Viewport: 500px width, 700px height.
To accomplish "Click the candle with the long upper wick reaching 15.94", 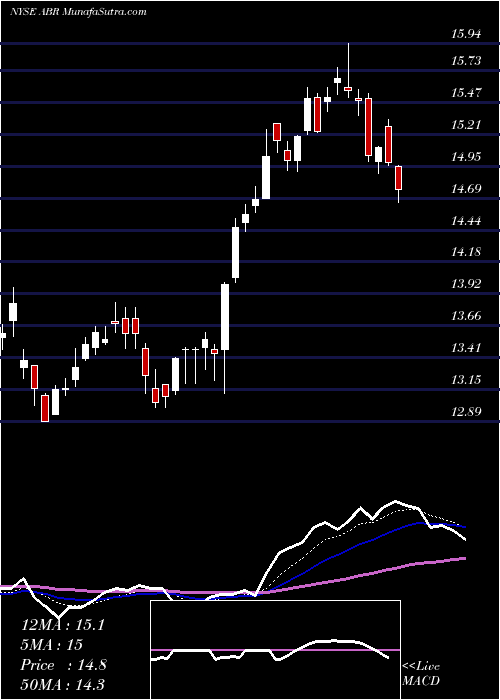I will 348,71.
